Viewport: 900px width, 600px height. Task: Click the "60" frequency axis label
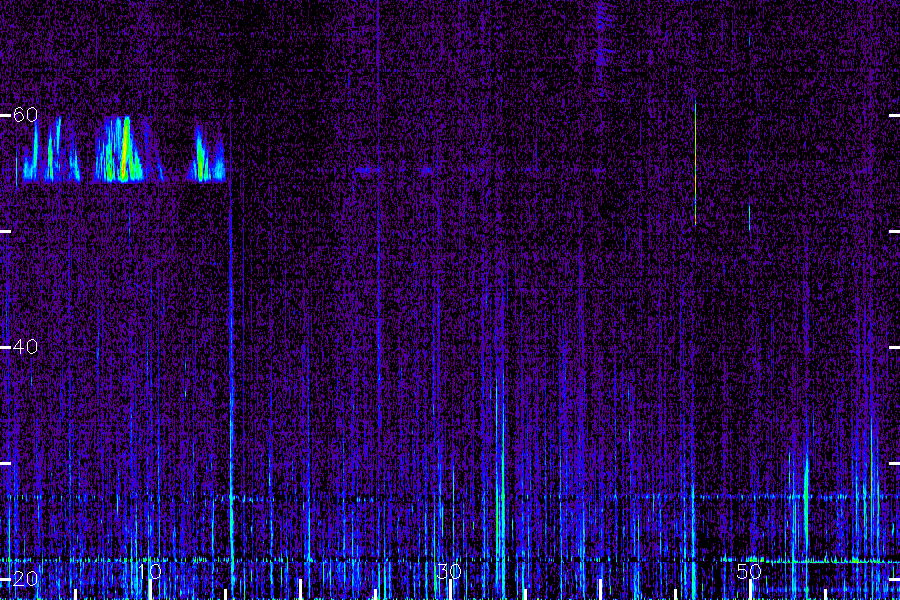pos(25,115)
